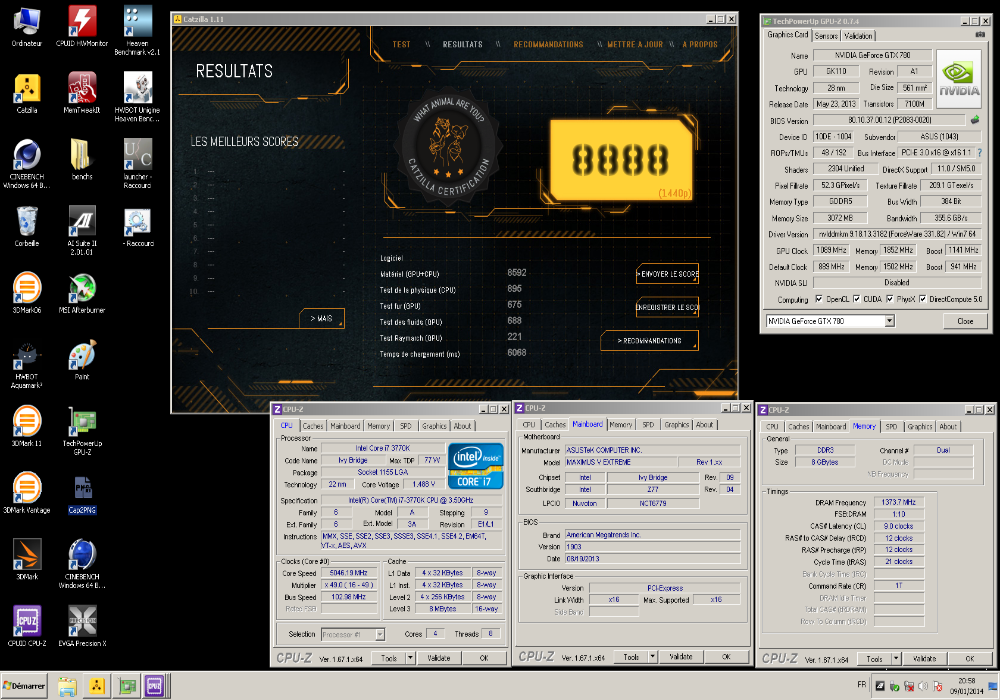Screen dimensions: 1000x700
Task: Click the Close button in GPU-Z
Action: point(965,321)
